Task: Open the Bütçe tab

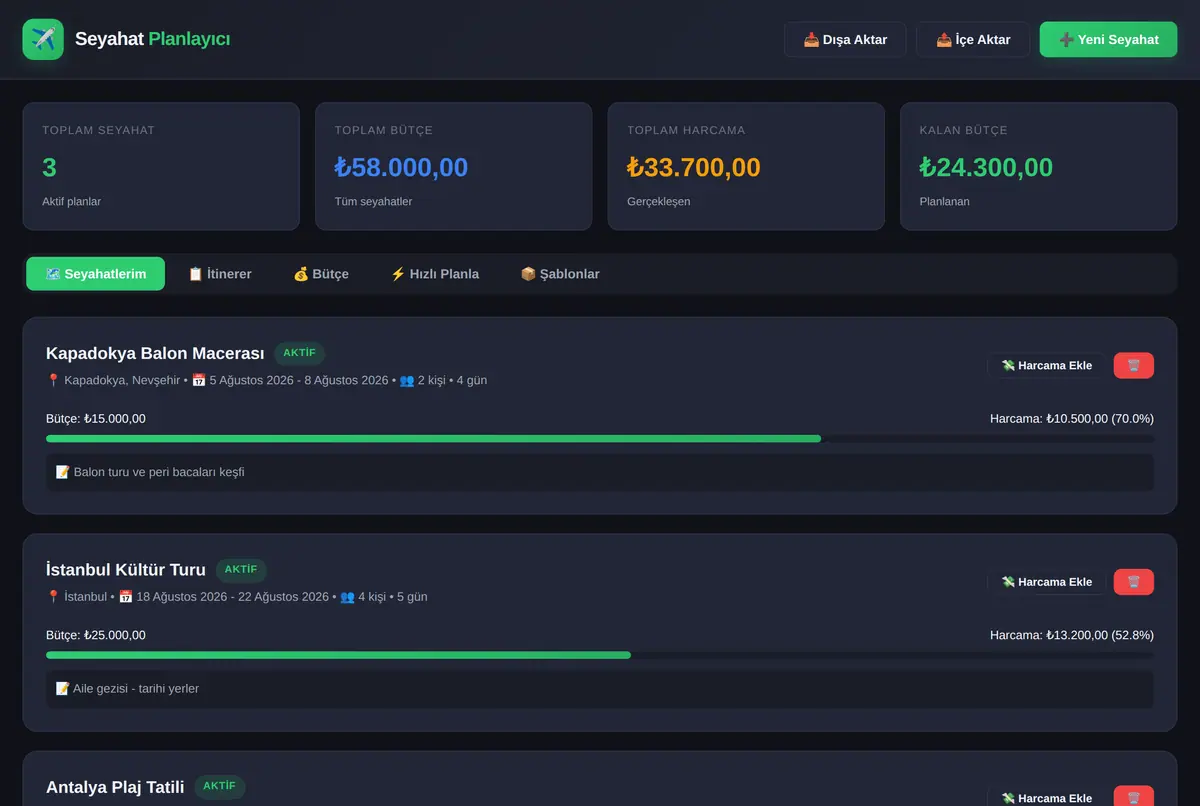Action: pos(321,274)
